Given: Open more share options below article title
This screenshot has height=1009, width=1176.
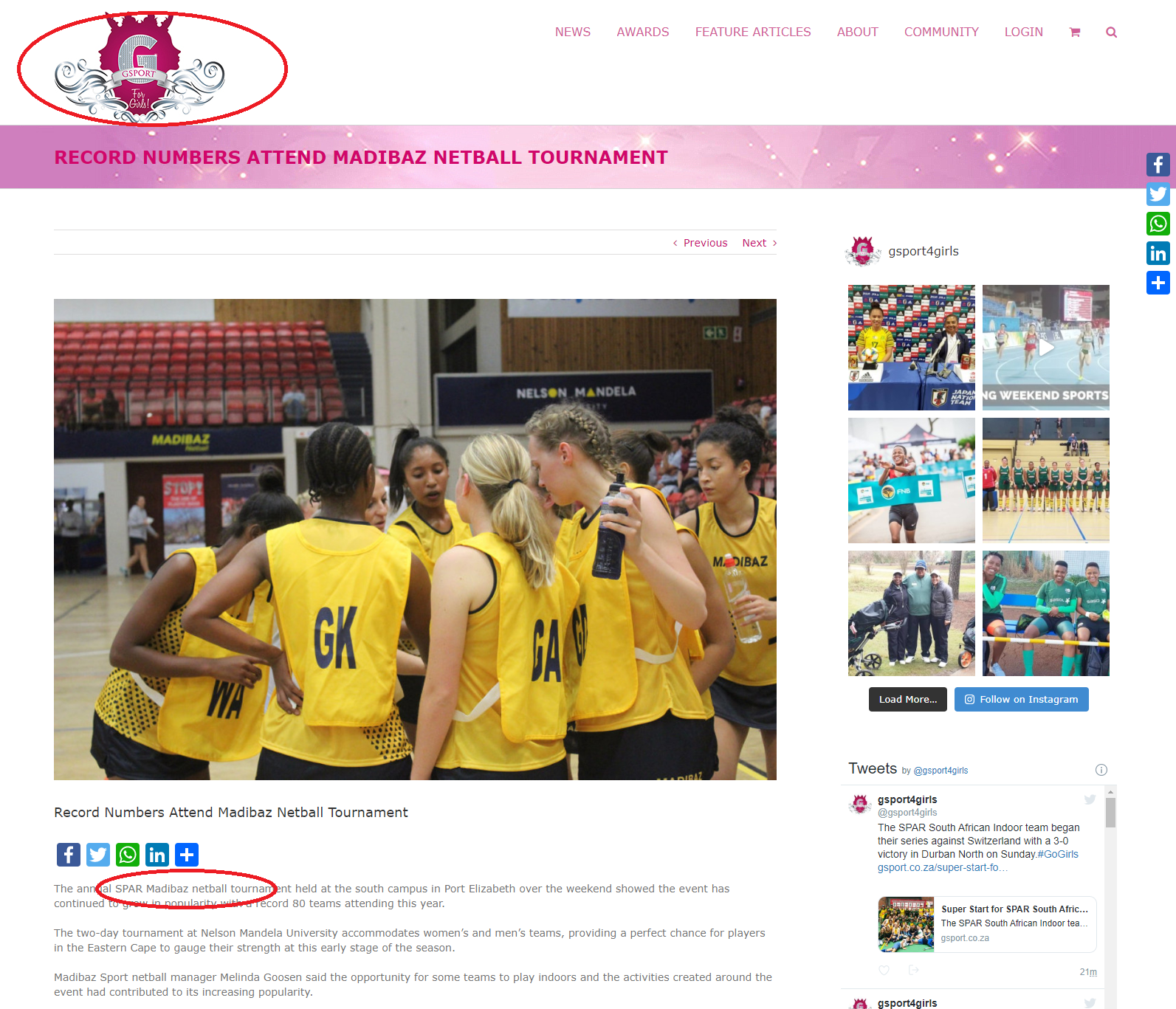Looking at the screenshot, I should pos(187,855).
